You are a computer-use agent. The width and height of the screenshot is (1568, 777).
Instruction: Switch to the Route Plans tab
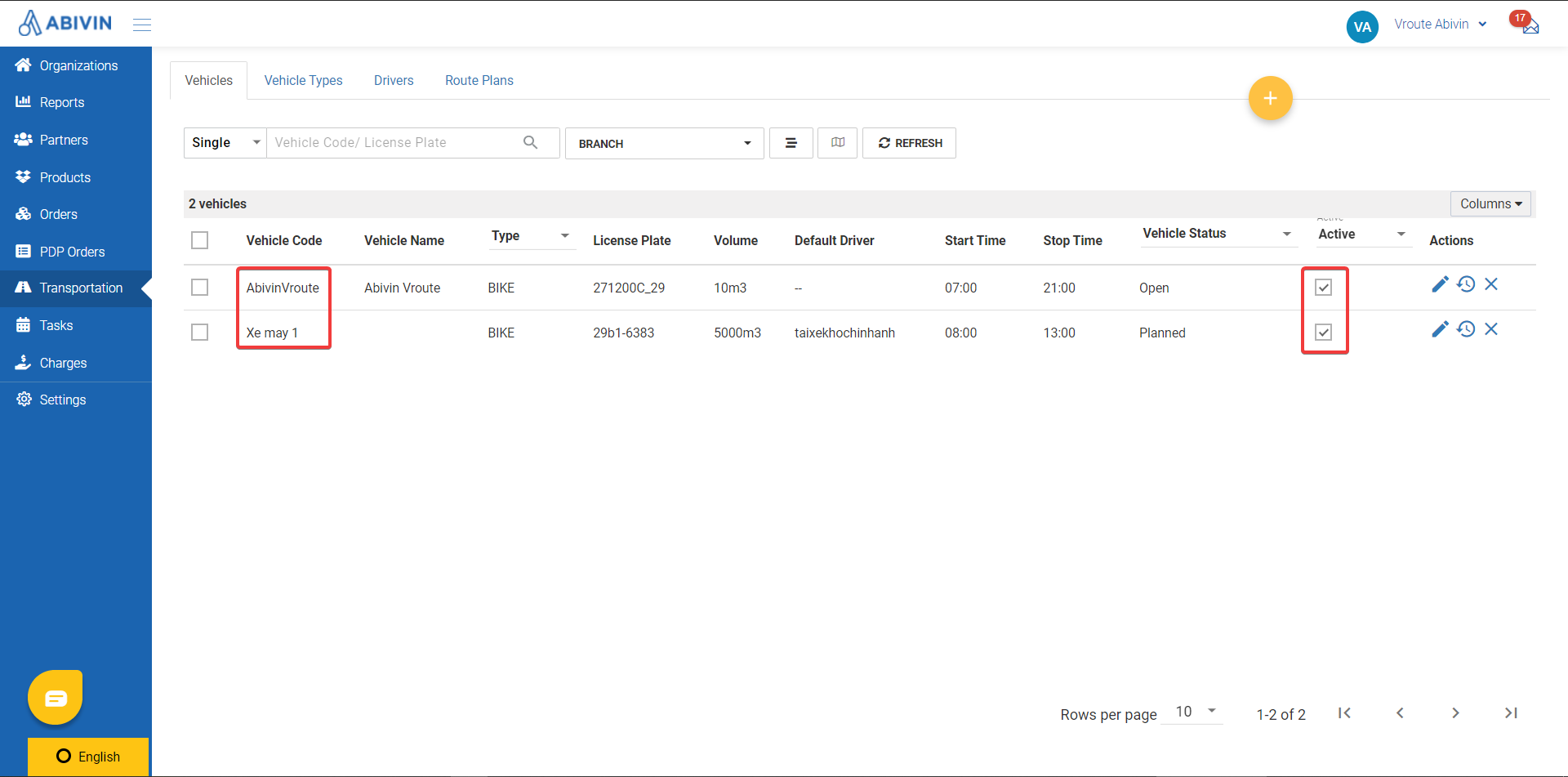point(479,80)
